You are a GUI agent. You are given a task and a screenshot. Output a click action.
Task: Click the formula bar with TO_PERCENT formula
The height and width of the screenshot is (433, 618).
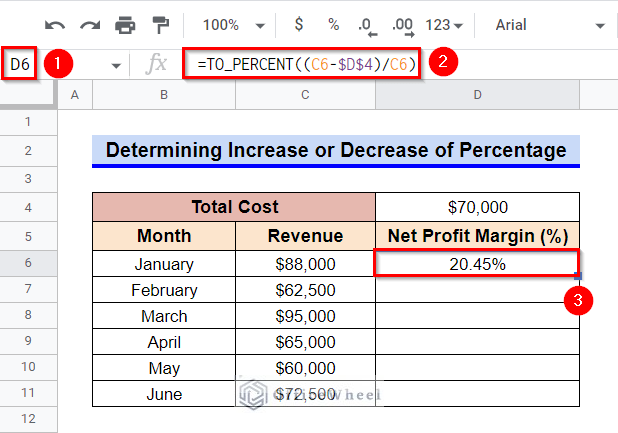302,64
